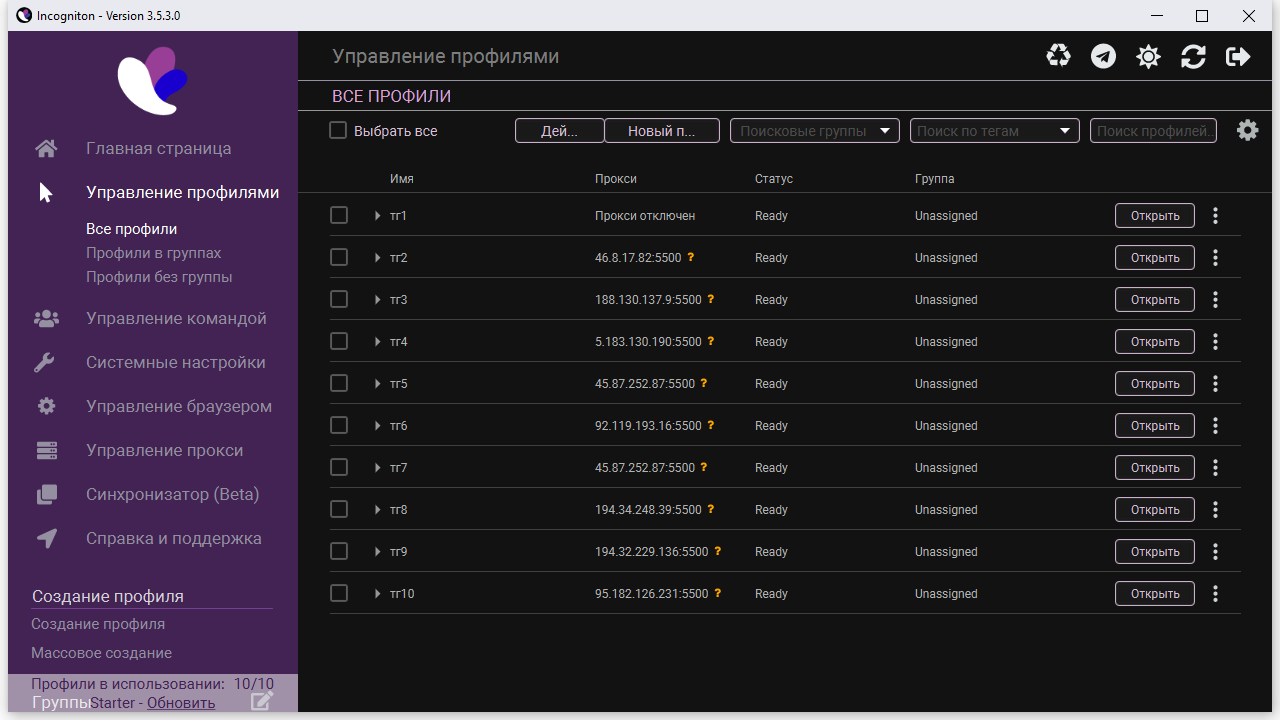The height and width of the screenshot is (720, 1280).
Task: Click Создание профиля link under heading
Action: 98,624
